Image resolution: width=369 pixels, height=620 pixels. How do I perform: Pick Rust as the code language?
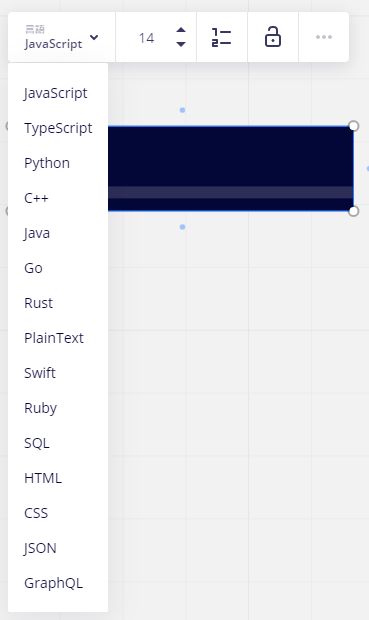pos(58,303)
